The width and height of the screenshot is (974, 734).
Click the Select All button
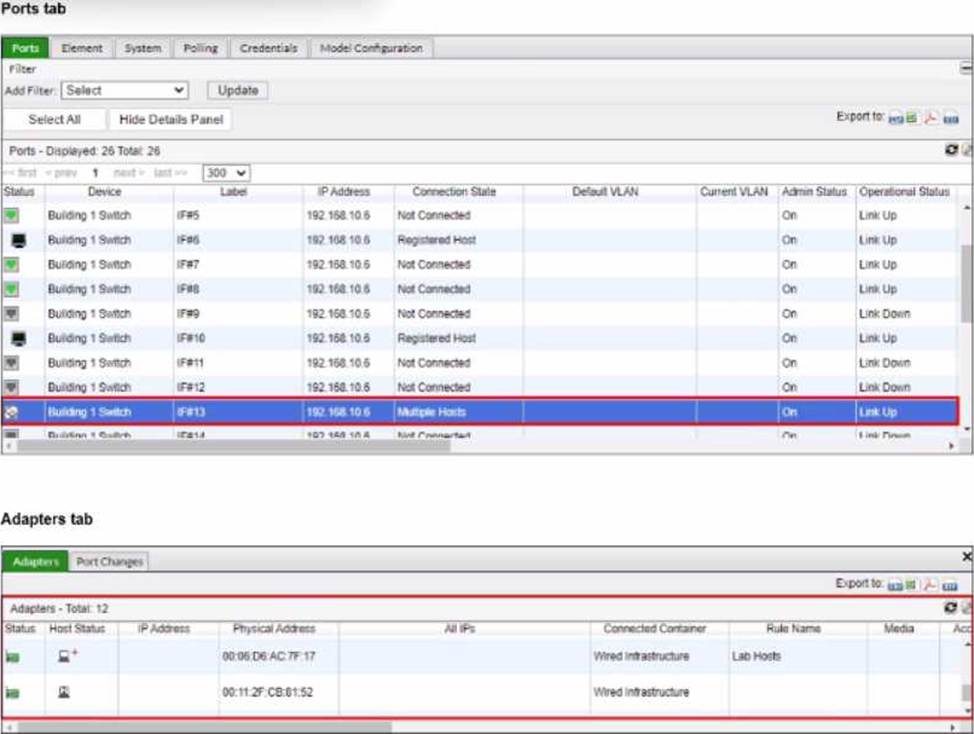54,119
